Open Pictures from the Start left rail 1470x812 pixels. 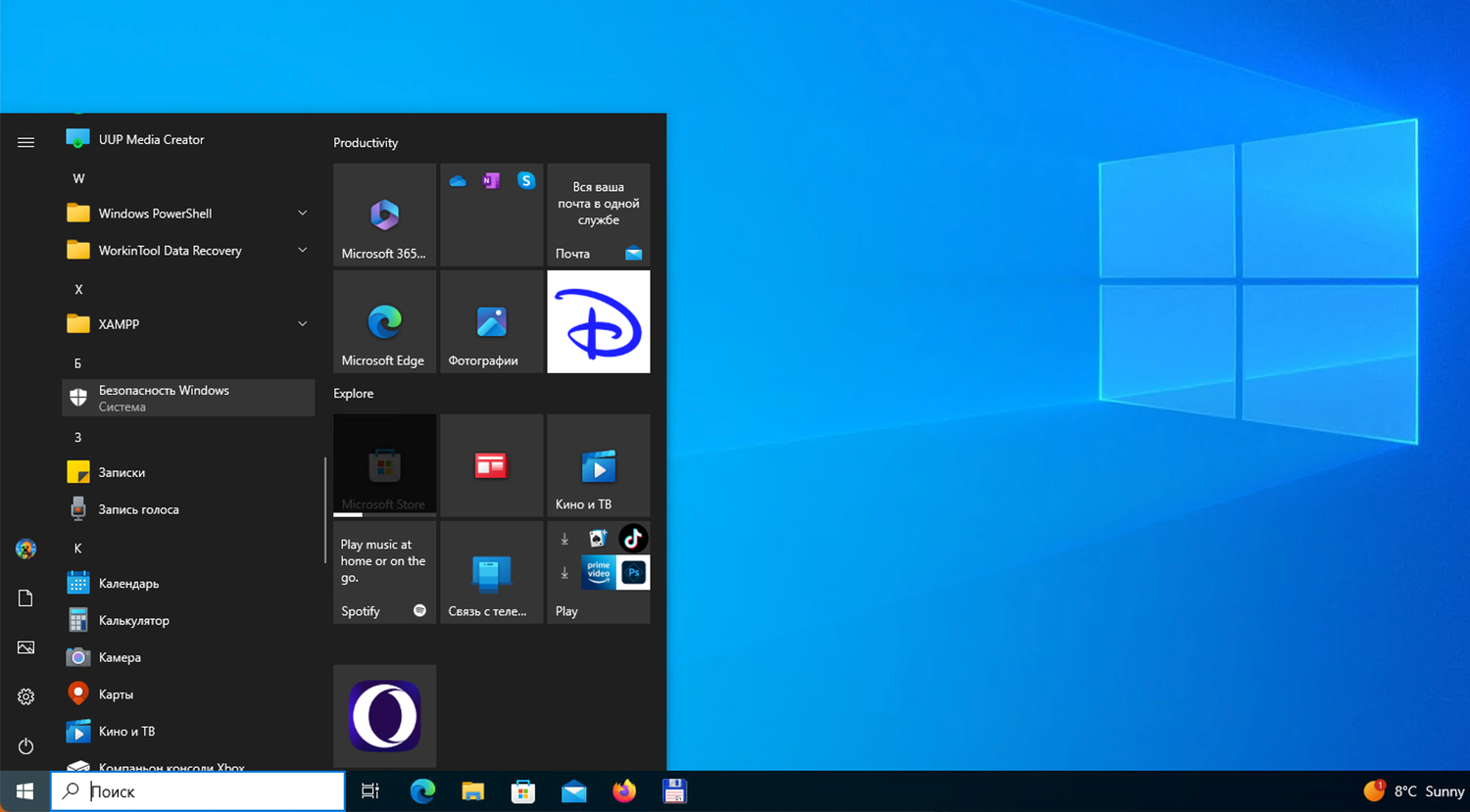[x=25, y=647]
